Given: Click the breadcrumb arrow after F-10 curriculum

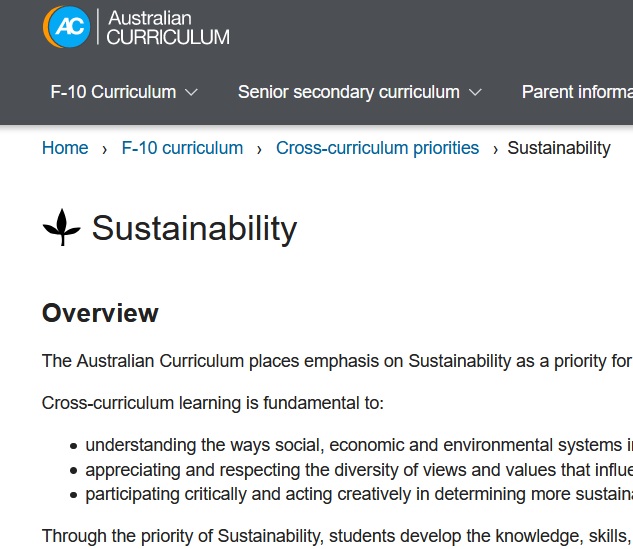Looking at the screenshot, I should click(259, 150).
